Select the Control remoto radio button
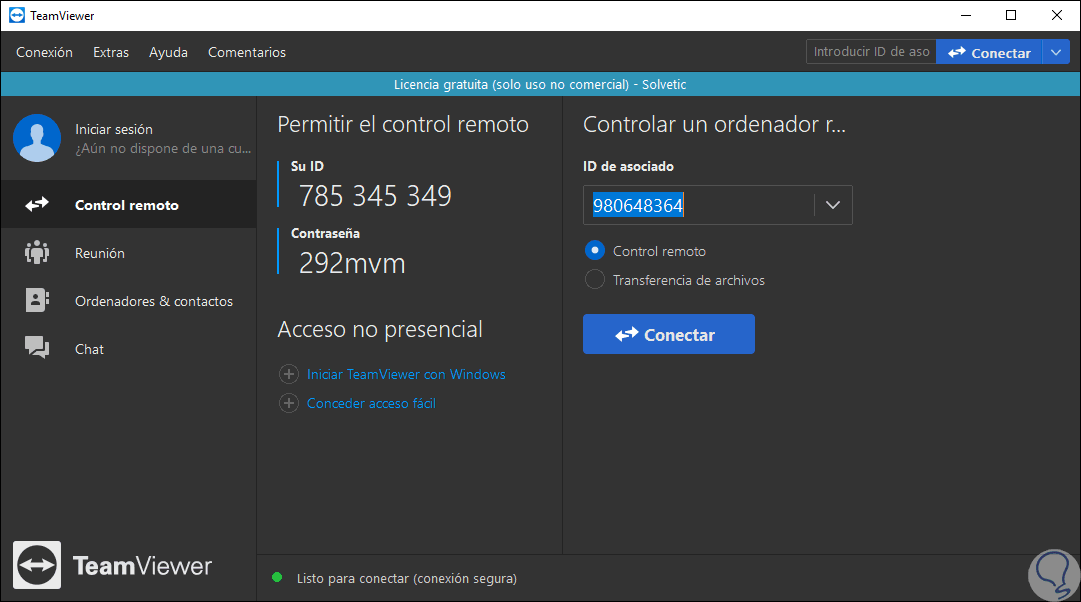This screenshot has width=1081, height=602. [x=595, y=250]
